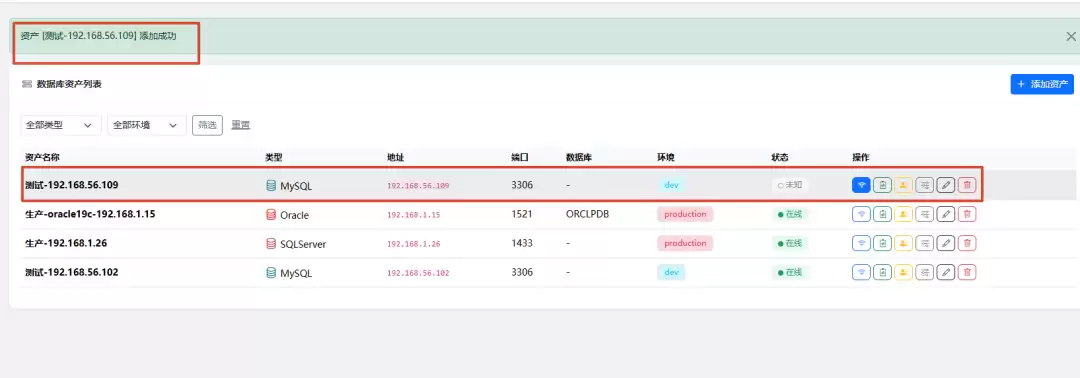Screen dimensions: 1080x378
Task: Select asset name 测试-192.168.56.102
Action: click(x=72, y=272)
